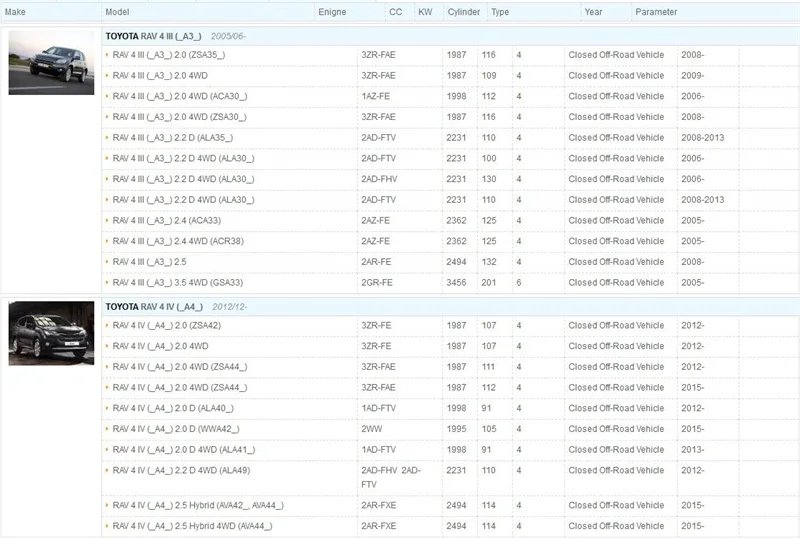Screen dimensions: 800x539
Task: Select the Model column header
Action: tap(117, 12)
